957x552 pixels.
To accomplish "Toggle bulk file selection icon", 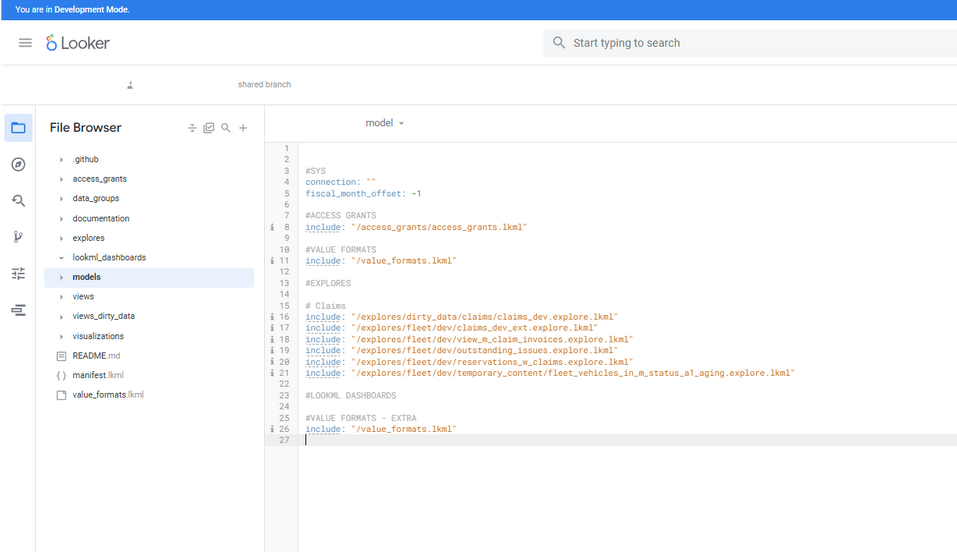I will (209, 128).
